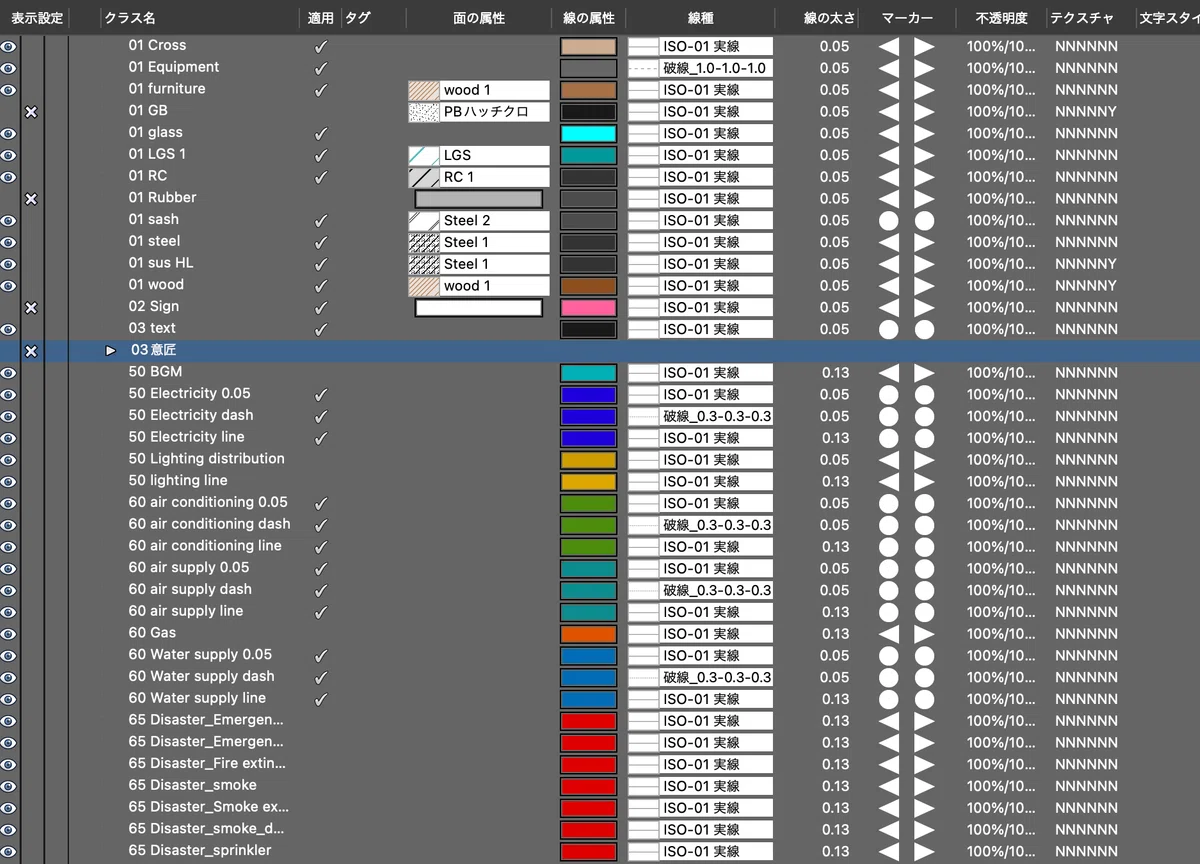The height and width of the screenshot is (864, 1200).
Task: Click the left circle marker for 60 Water supply dash
Action: click(888, 677)
